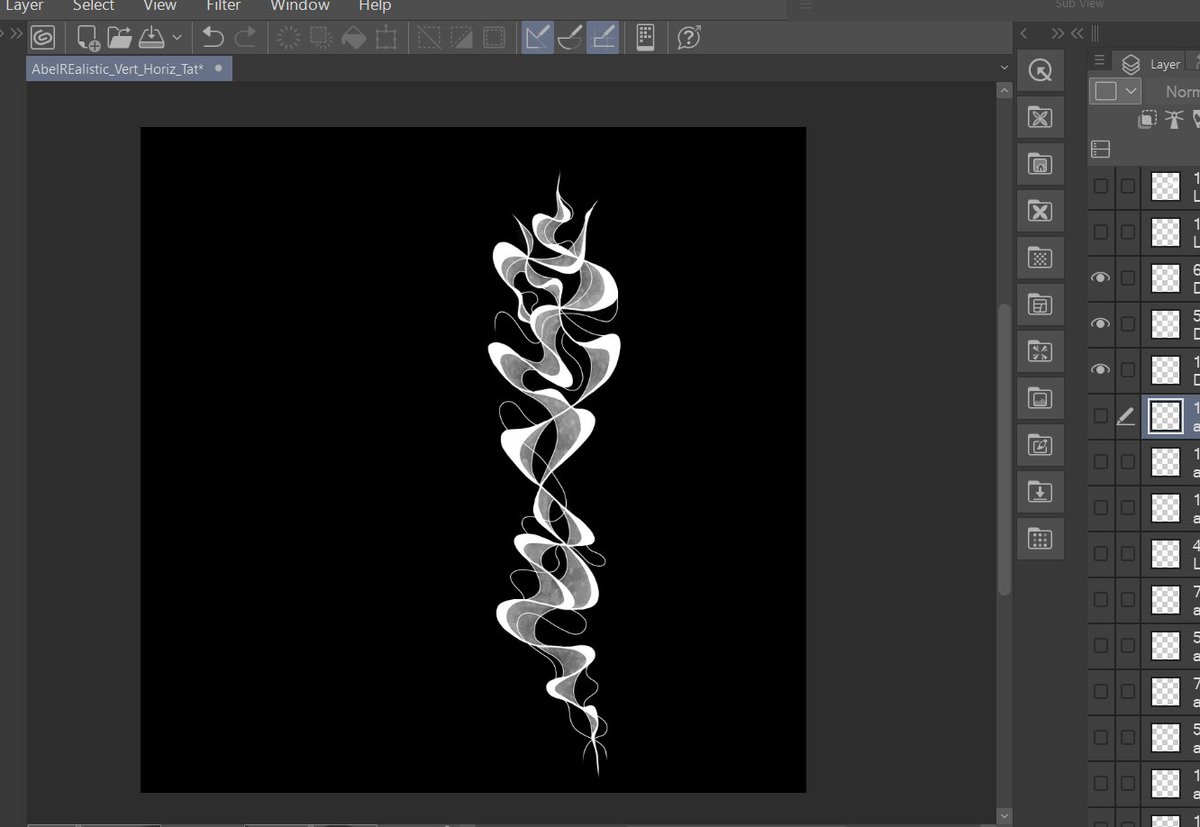Open the View menu
The height and width of the screenshot is (827, 1200).
[x=160, y=6]
